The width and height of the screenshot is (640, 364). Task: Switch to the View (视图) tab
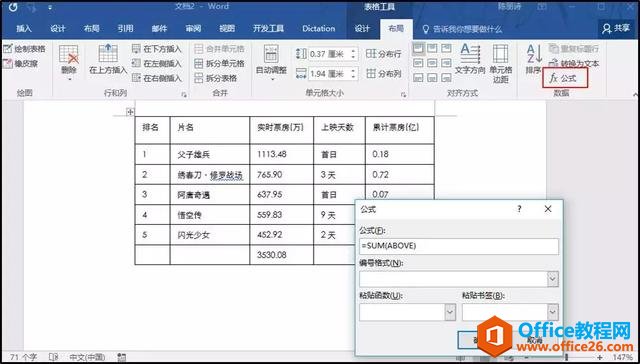227,29
